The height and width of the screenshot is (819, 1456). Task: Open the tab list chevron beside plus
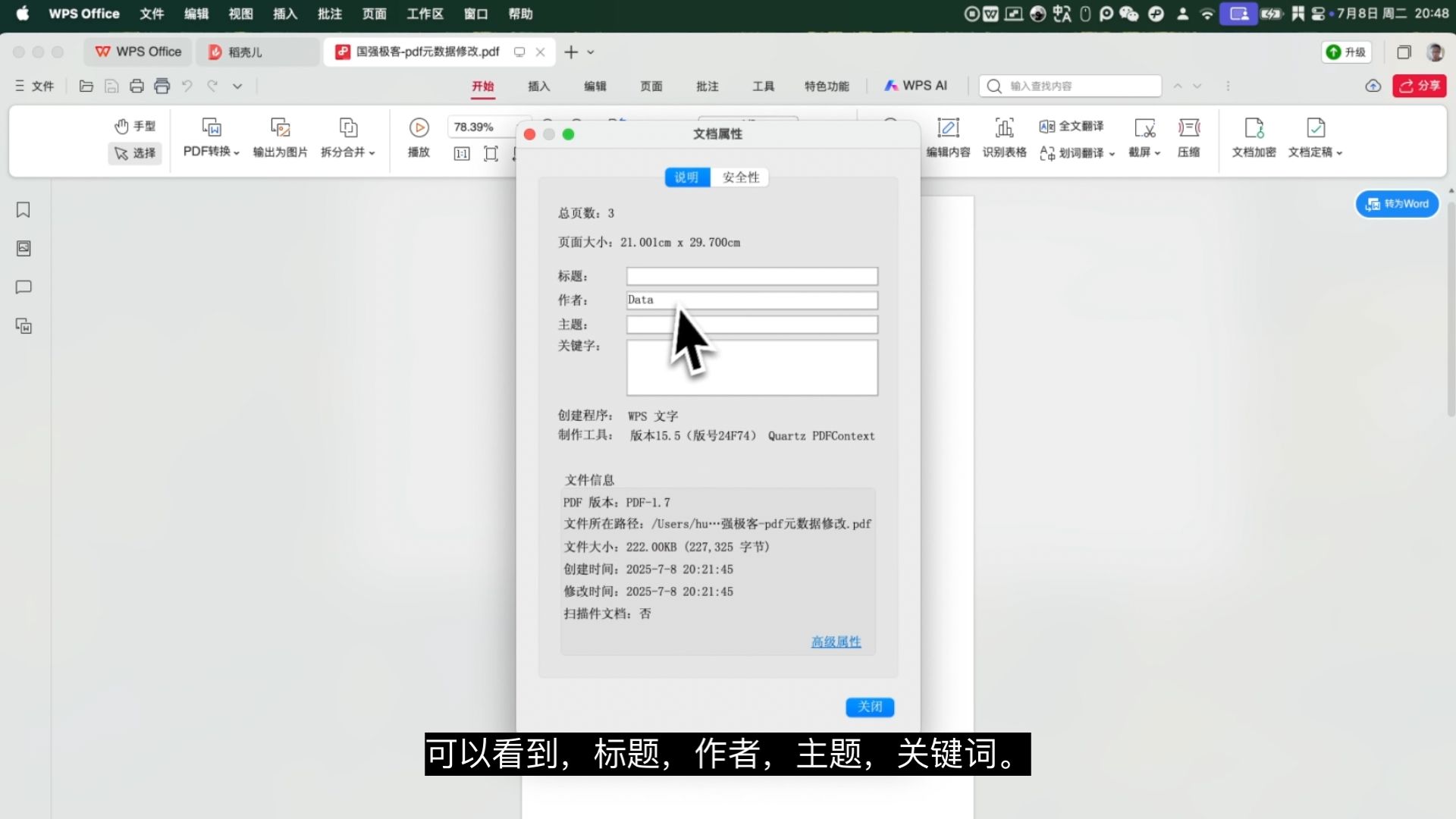(x=591, y=52)
